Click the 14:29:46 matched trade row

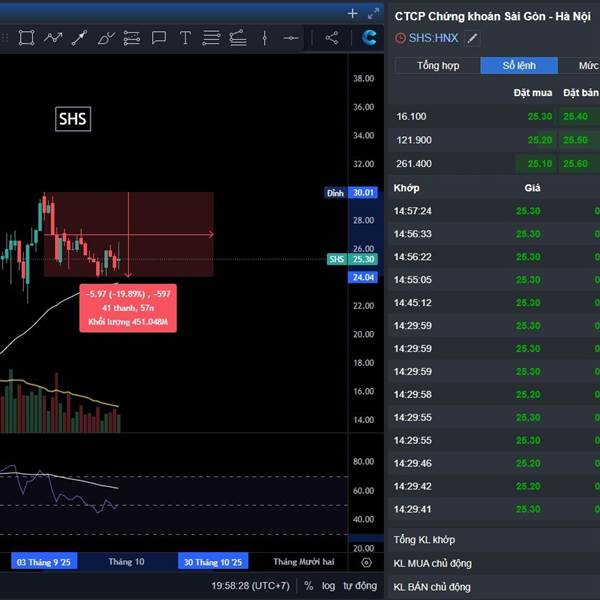click(x=494, y=463)
